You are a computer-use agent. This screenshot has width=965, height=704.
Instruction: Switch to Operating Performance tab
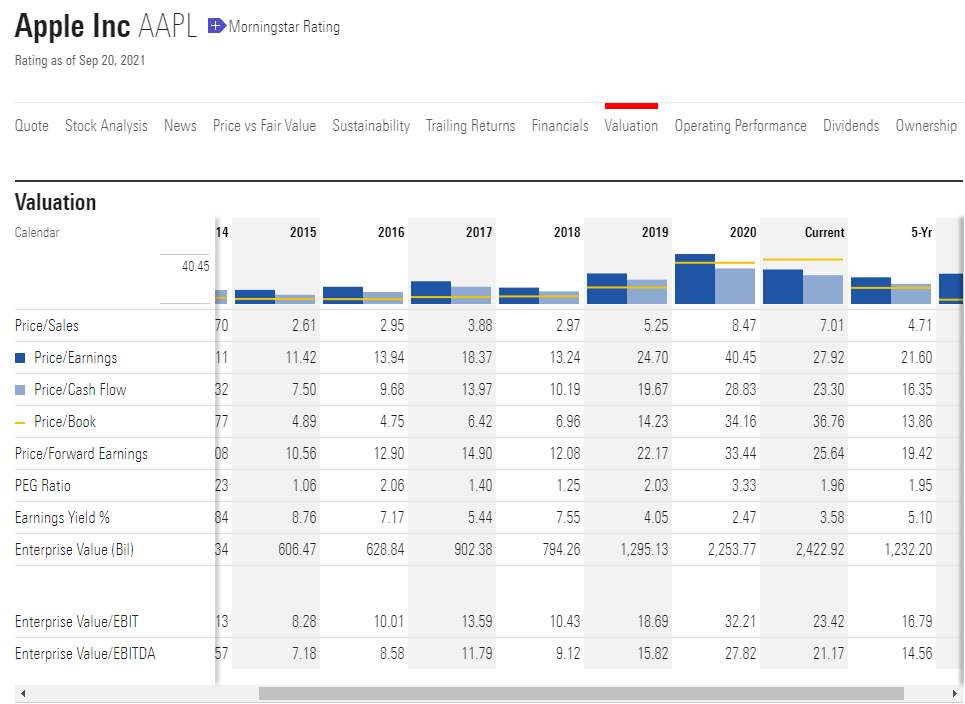740,126
